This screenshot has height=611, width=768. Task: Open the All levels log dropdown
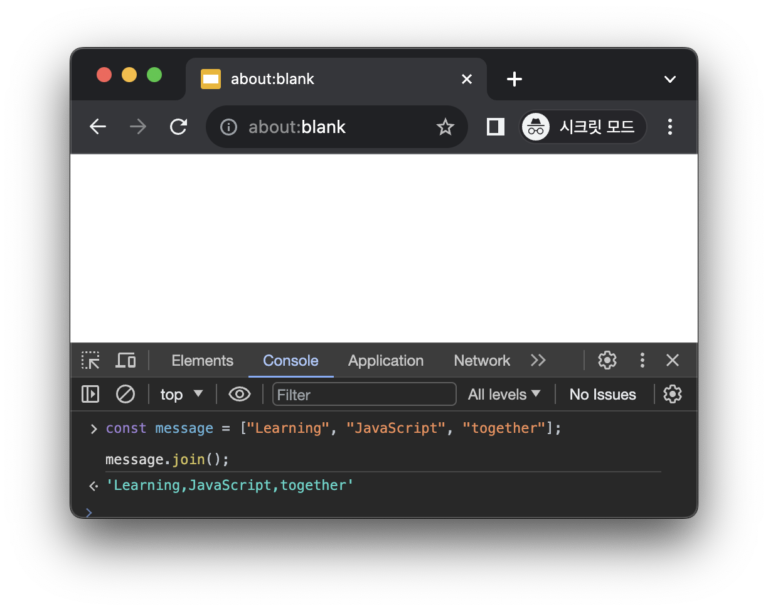[x=504, y=394]
